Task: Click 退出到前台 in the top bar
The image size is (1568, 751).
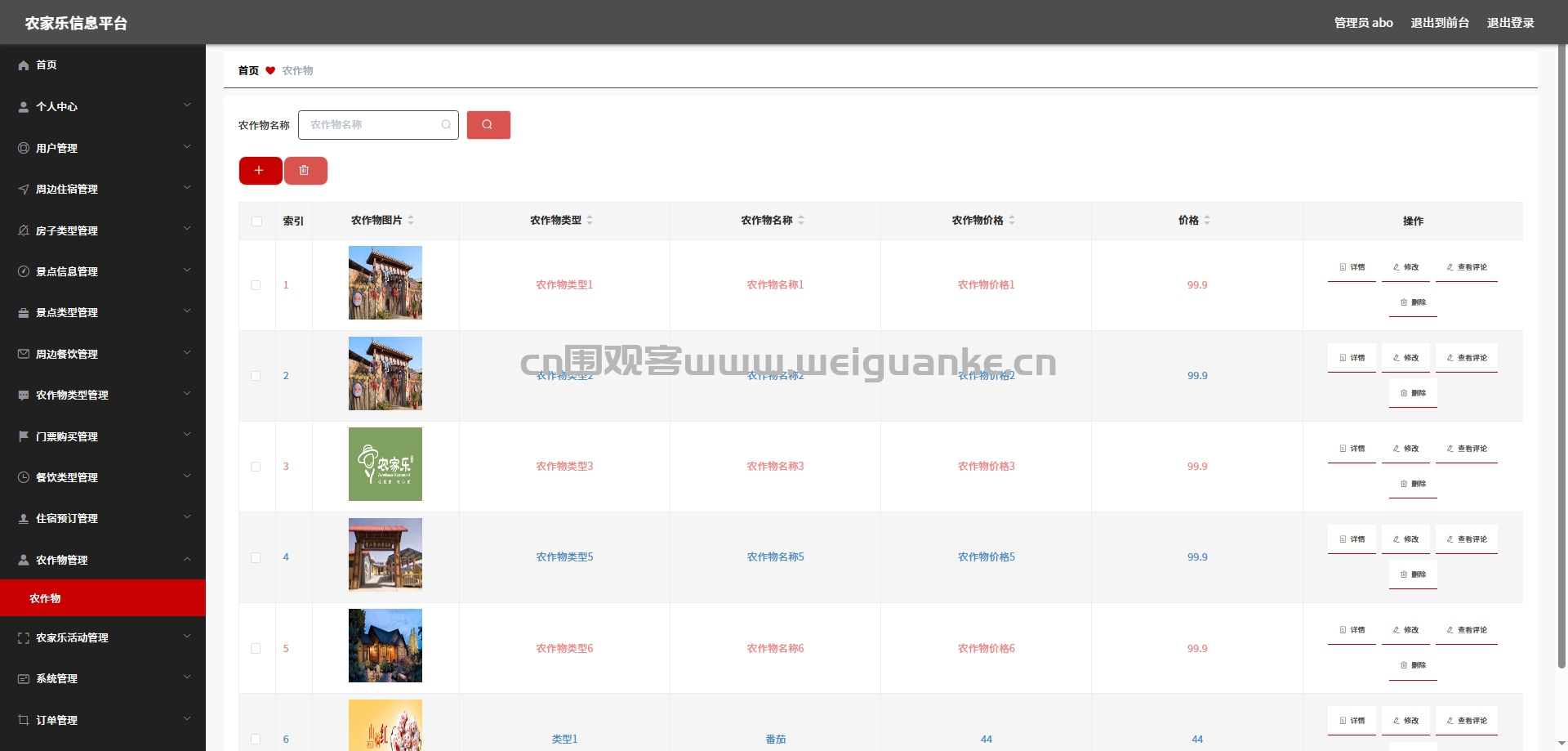Action: (1440, 23)
